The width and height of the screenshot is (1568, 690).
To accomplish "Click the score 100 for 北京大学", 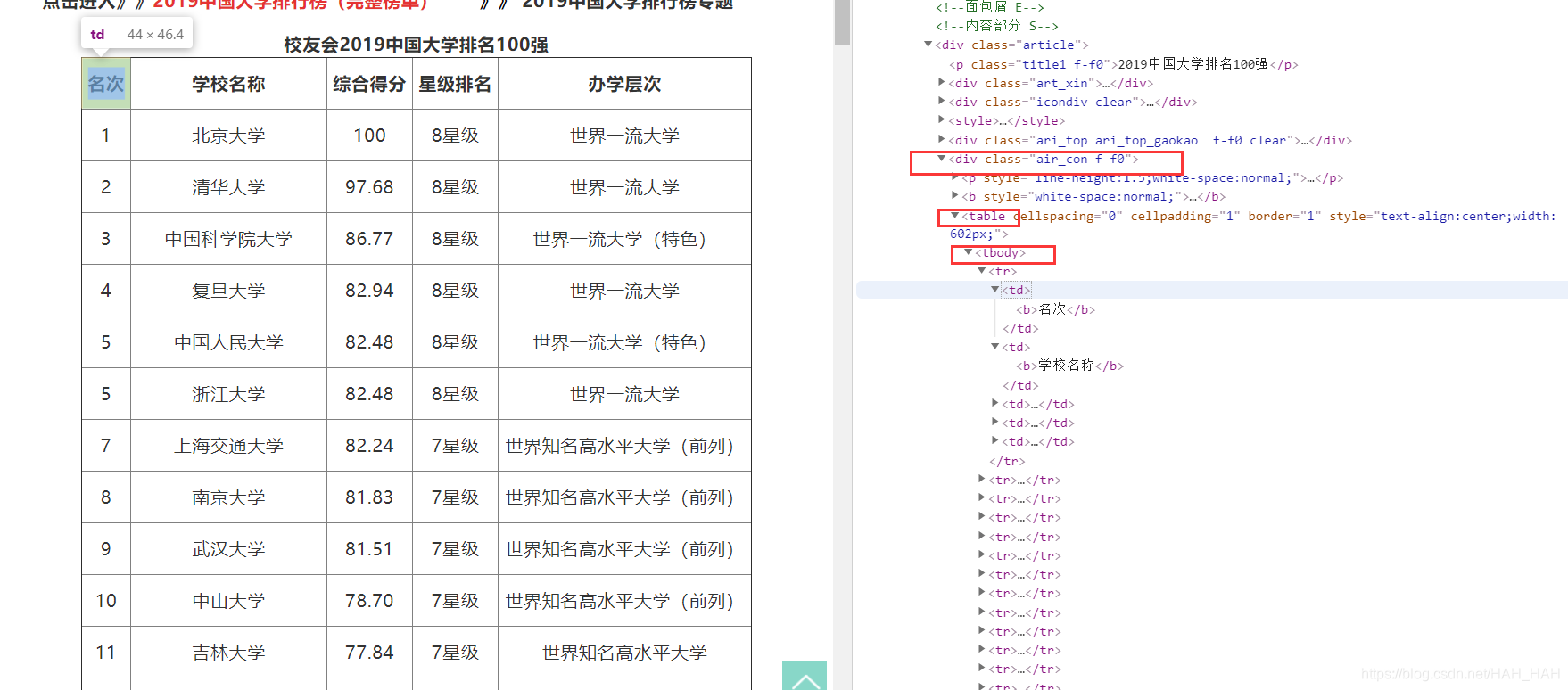I will [x=369, y=136].
